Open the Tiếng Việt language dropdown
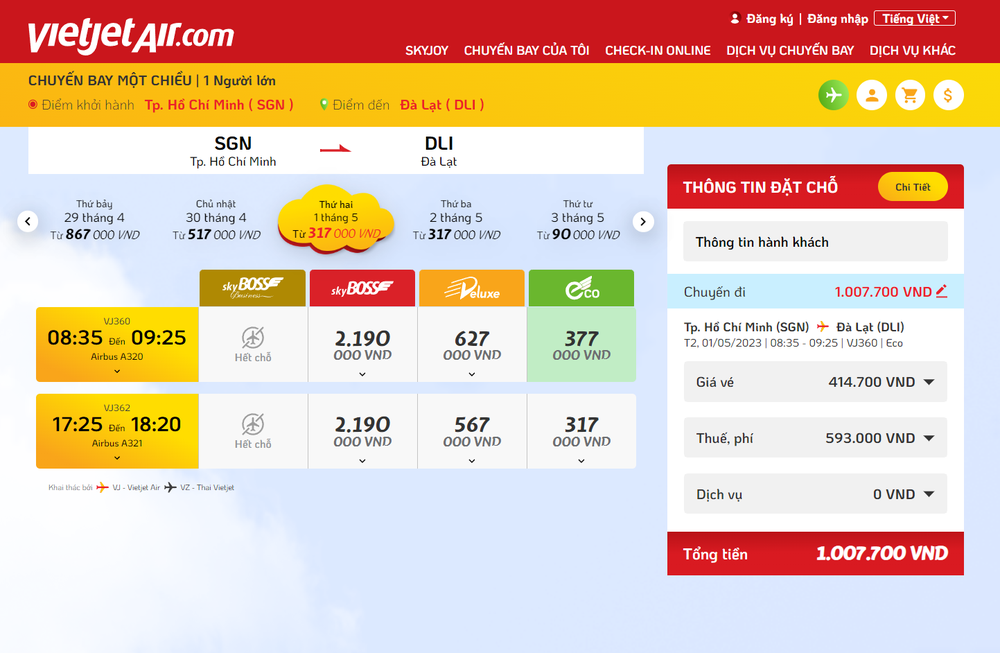This screenshot has width=1000, height=653. click(x=914, y=17)
